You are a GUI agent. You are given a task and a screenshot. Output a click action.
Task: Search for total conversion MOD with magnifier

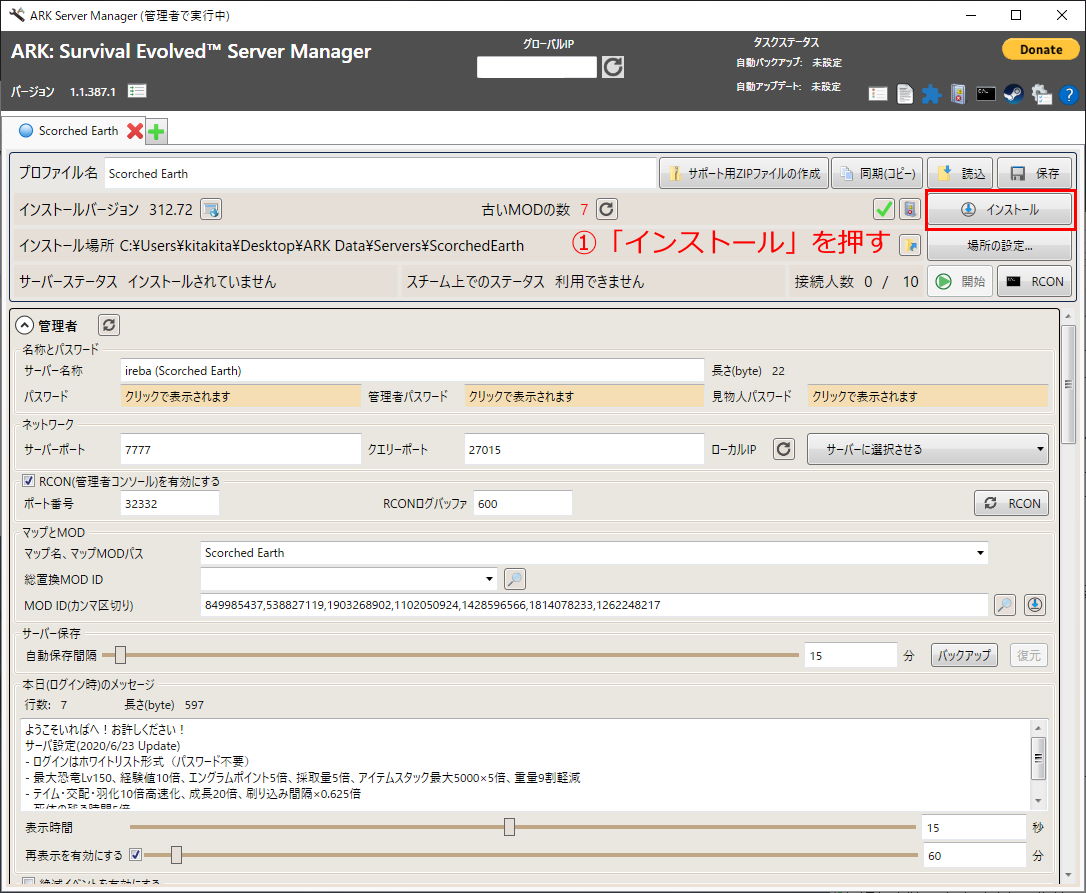pos(515,578)
